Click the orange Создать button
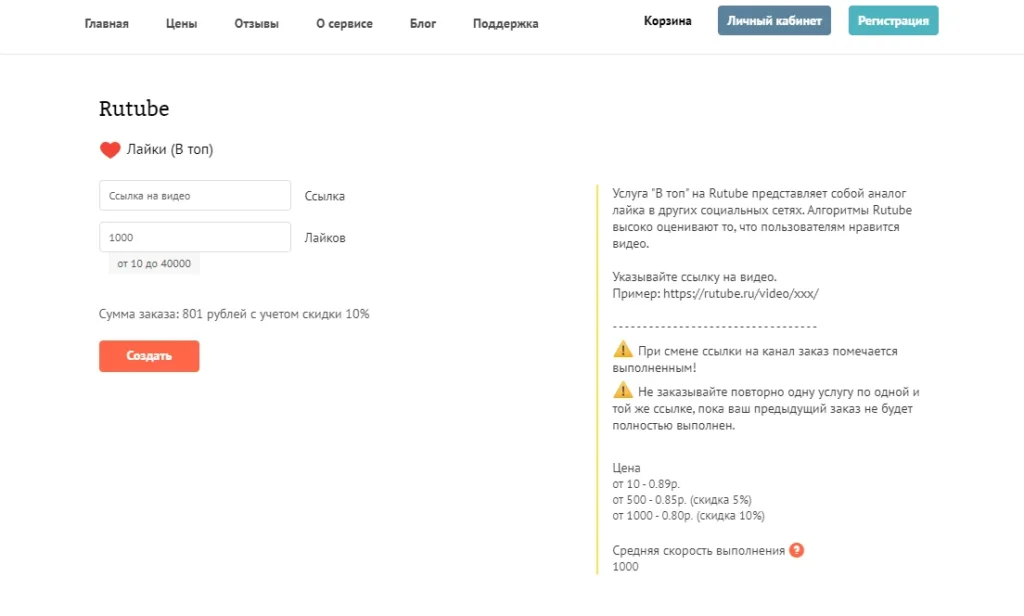Image resolution: width=1024 pixels, height=616 pixels. tap(149, 356)
